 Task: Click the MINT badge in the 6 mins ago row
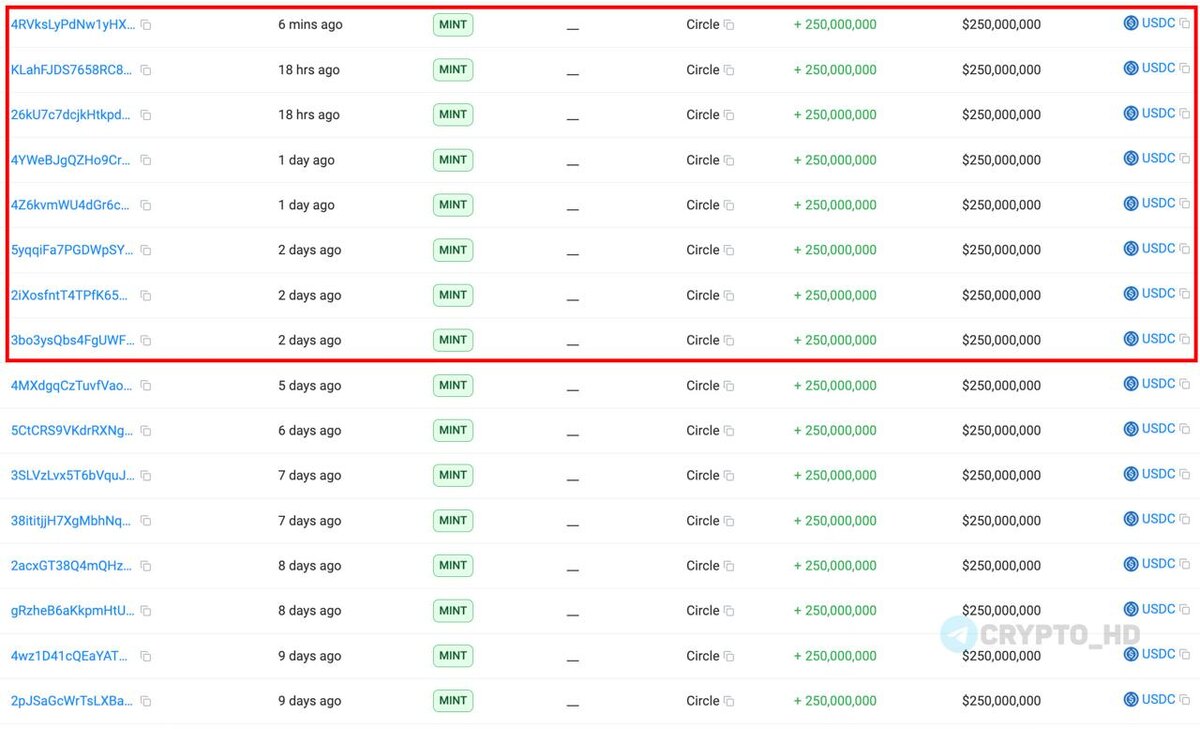pos(453,24)
